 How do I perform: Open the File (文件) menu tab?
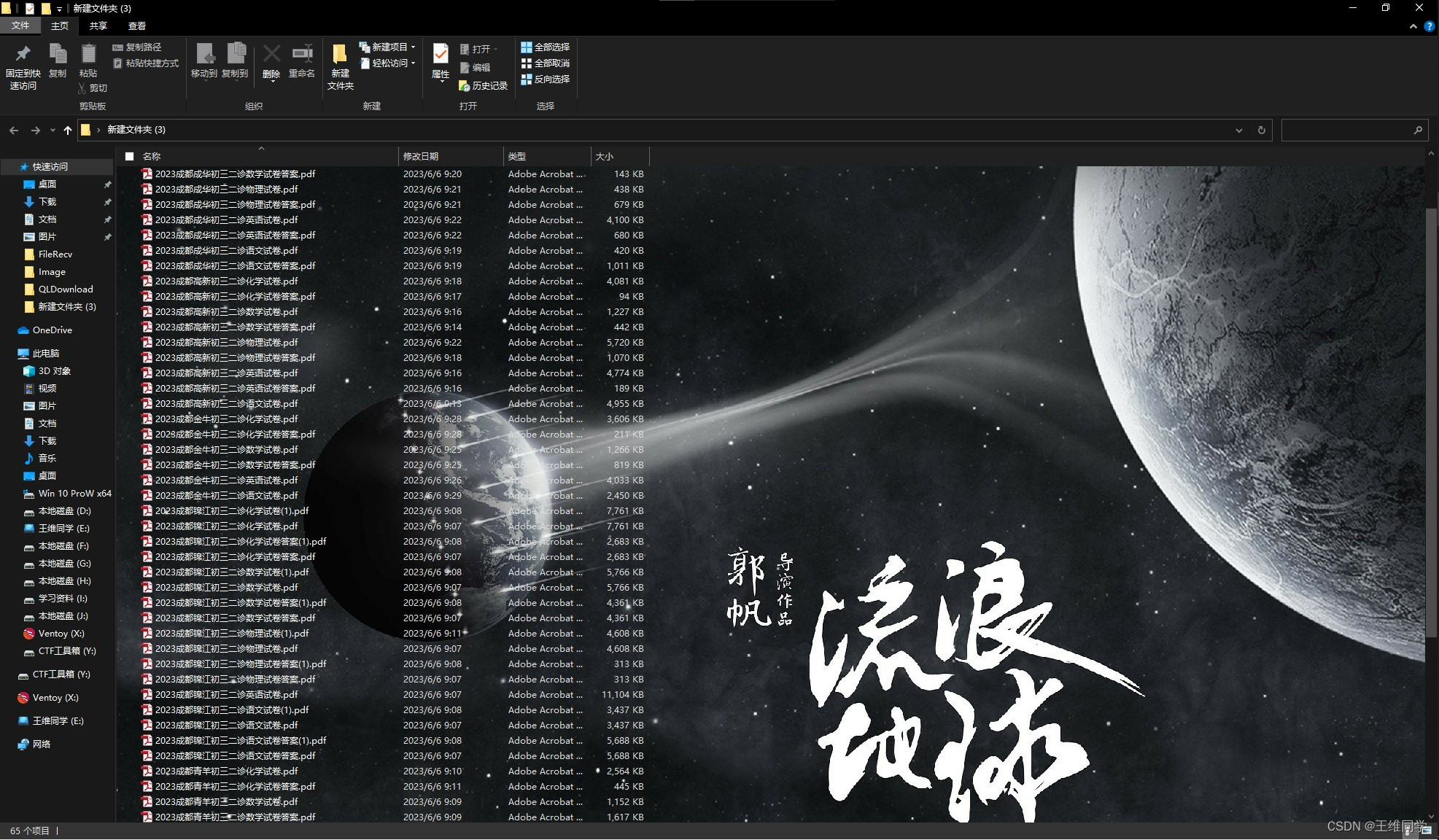pyautogui.click(x=20, y=26)
